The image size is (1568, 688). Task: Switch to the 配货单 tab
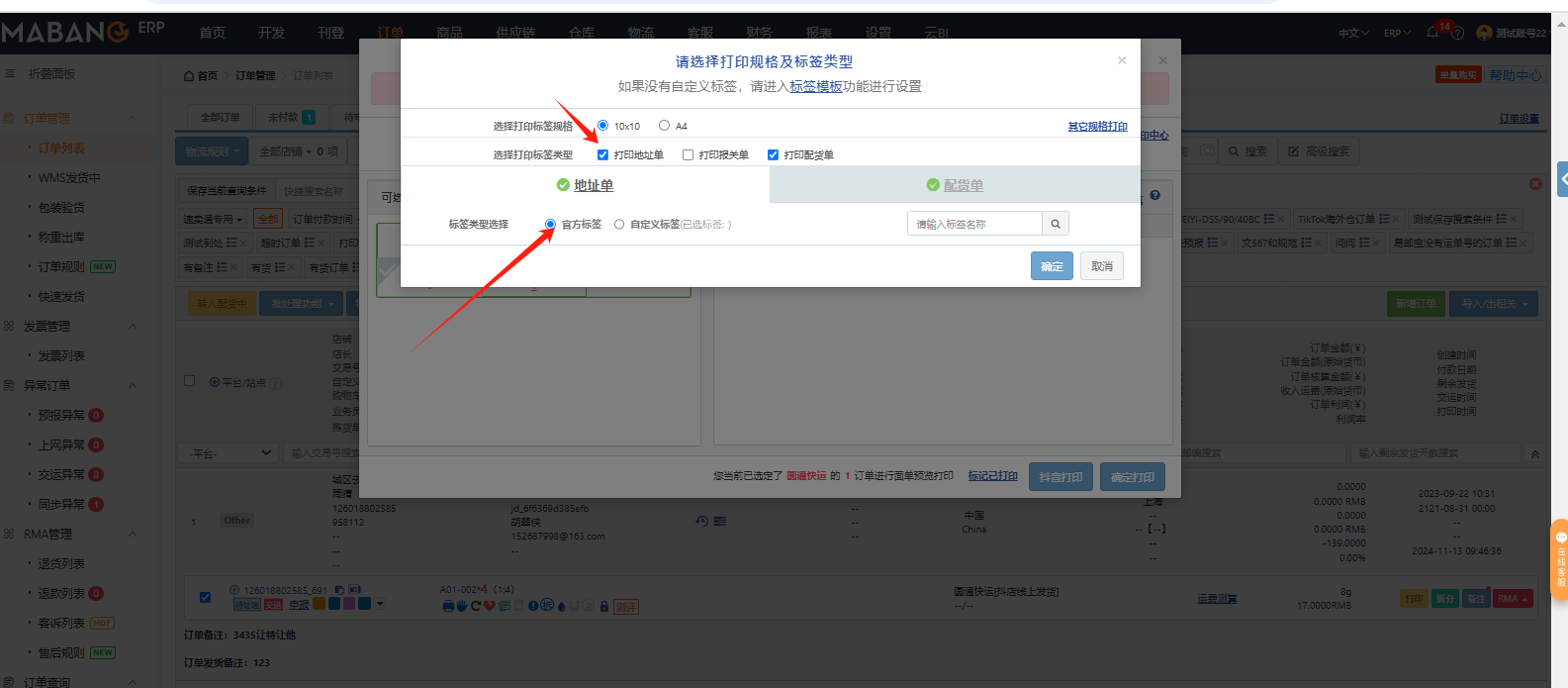point(955,185)
